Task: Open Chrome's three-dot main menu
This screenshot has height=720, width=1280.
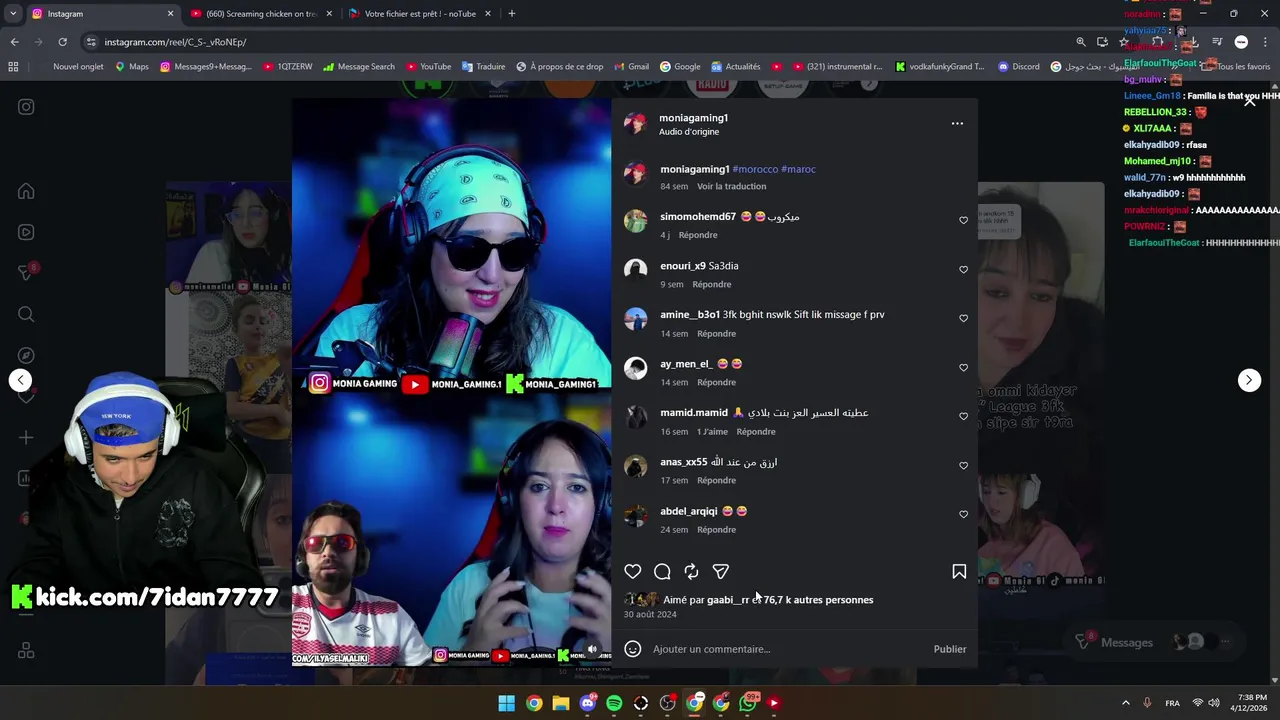Action: point(1266,42)
